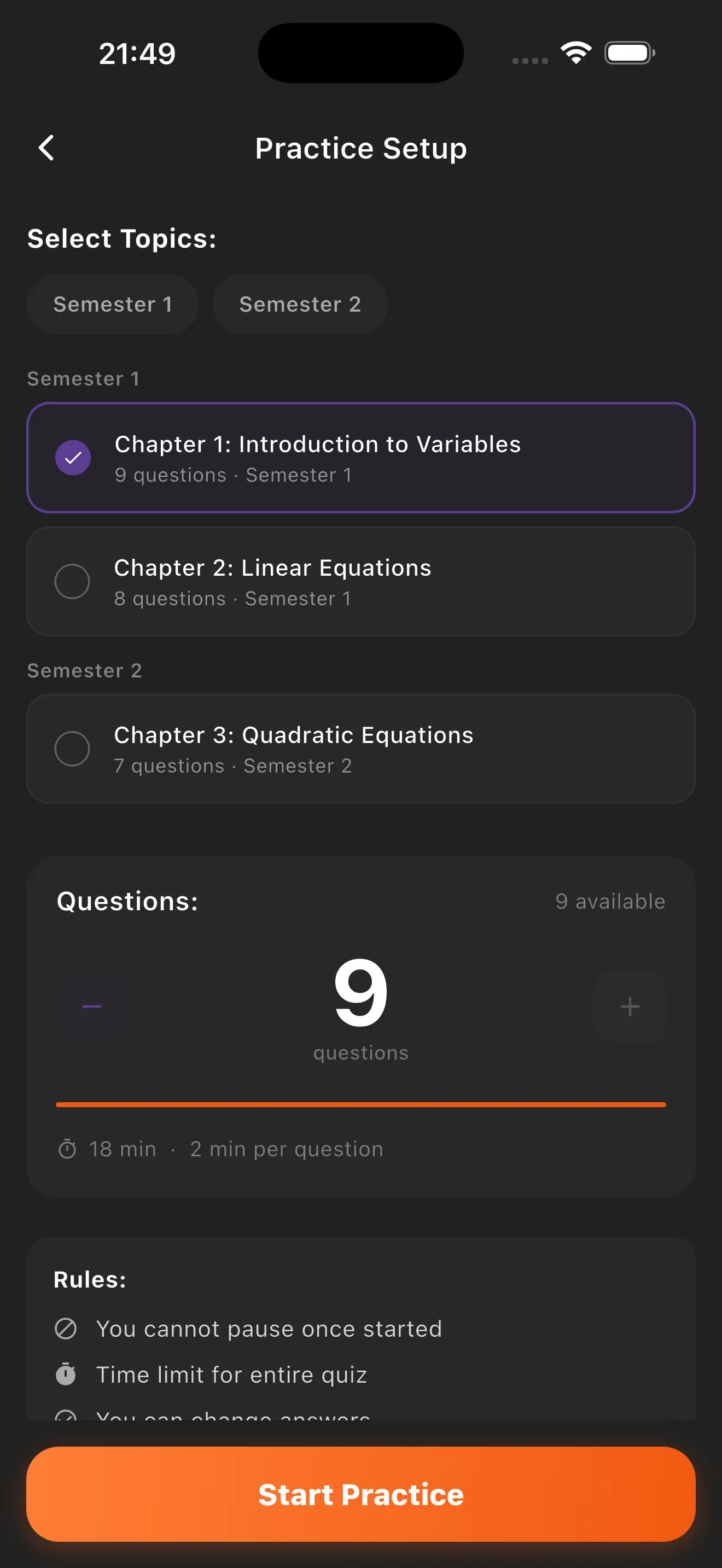Tap the Wi-Fi icon in status bar

coord(576,53)
